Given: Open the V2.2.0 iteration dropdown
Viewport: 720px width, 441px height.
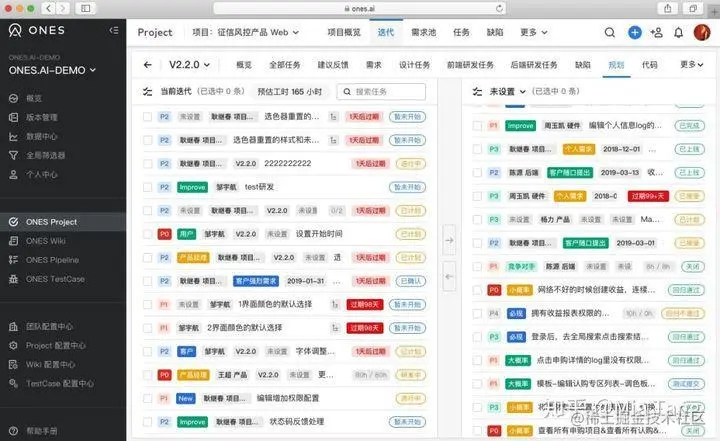Looking at the screenshot, I should (x=189, y=65).
